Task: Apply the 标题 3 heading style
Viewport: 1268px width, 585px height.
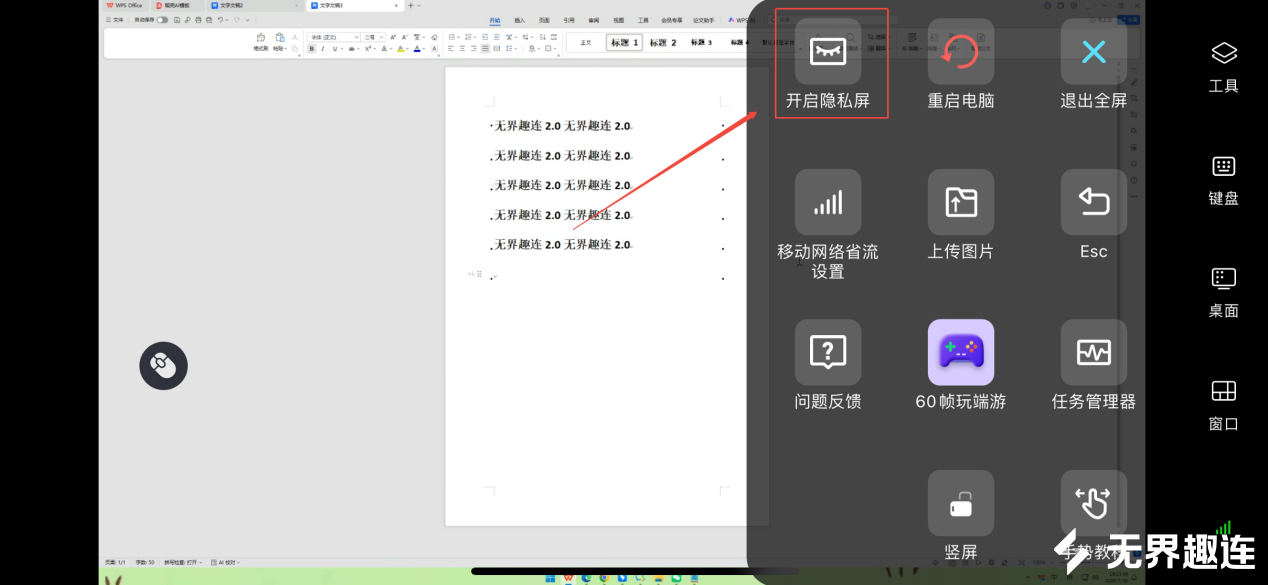Action: (x=701, y=42)
